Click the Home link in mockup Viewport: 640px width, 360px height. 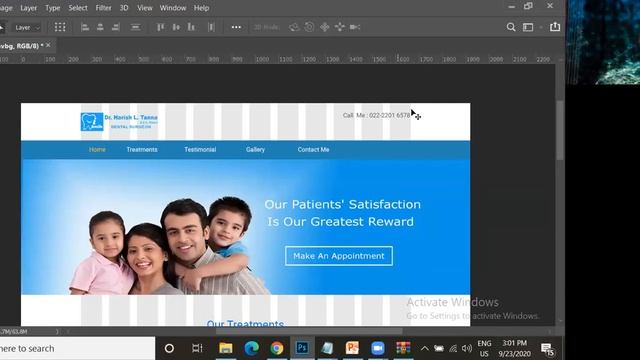97,149
